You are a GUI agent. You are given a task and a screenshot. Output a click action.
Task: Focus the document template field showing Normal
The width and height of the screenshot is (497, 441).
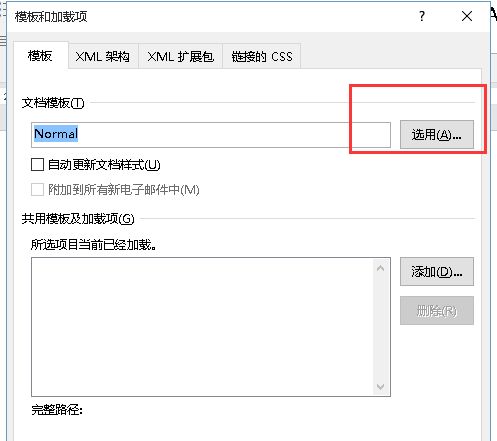click(x=211, y=135)
